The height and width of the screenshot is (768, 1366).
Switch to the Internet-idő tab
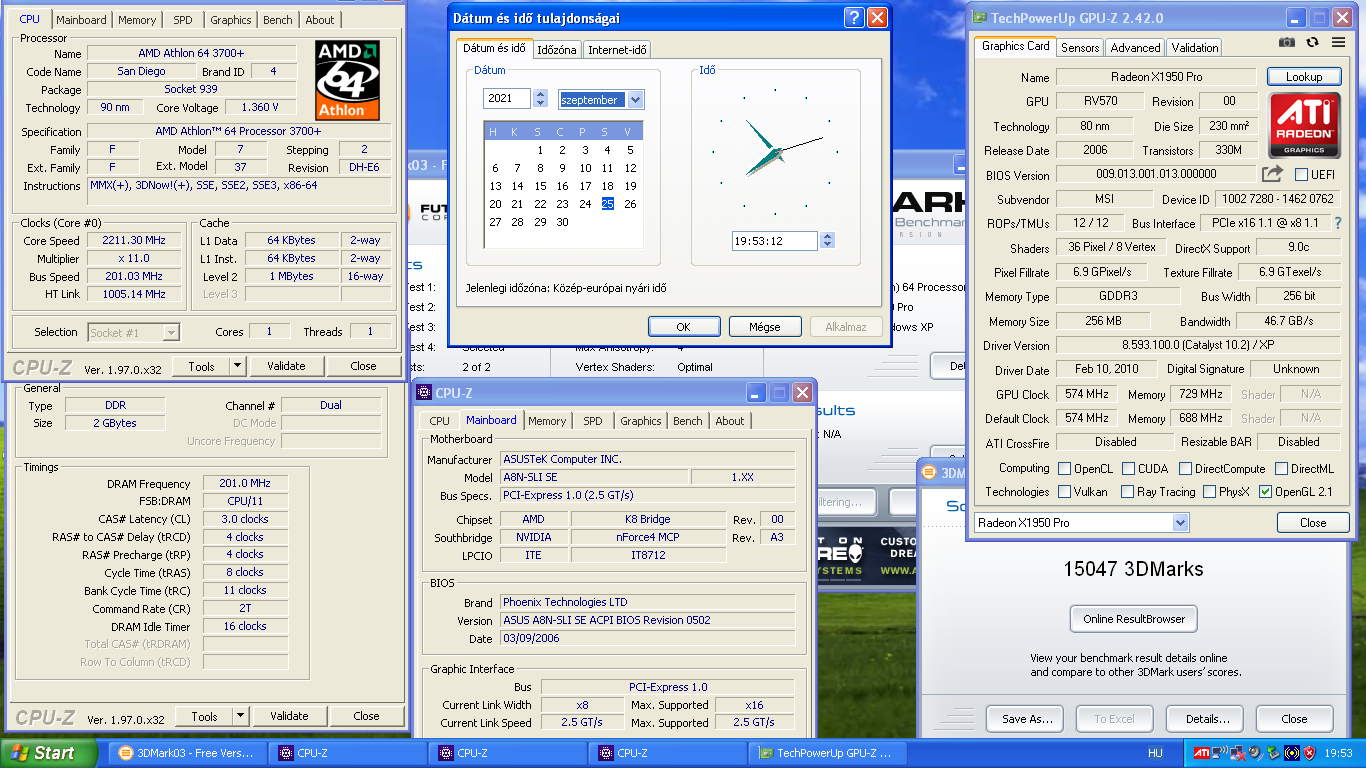[617, 49]
